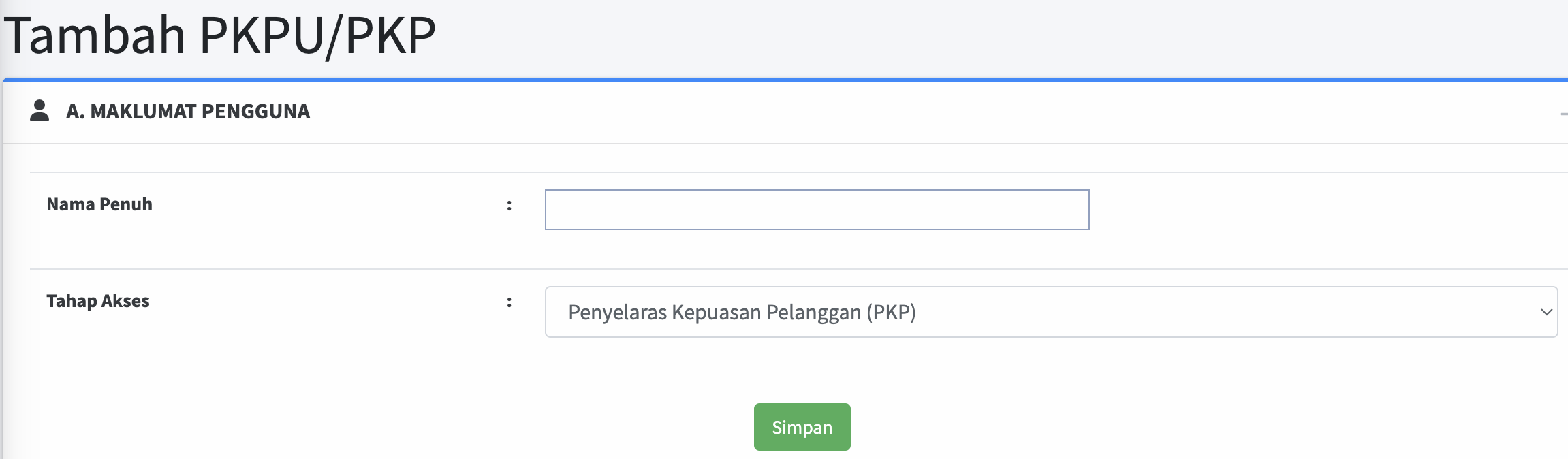Click the Tambah PKPU/PKP page title
Screen dimensions: 1568x459
219,35
